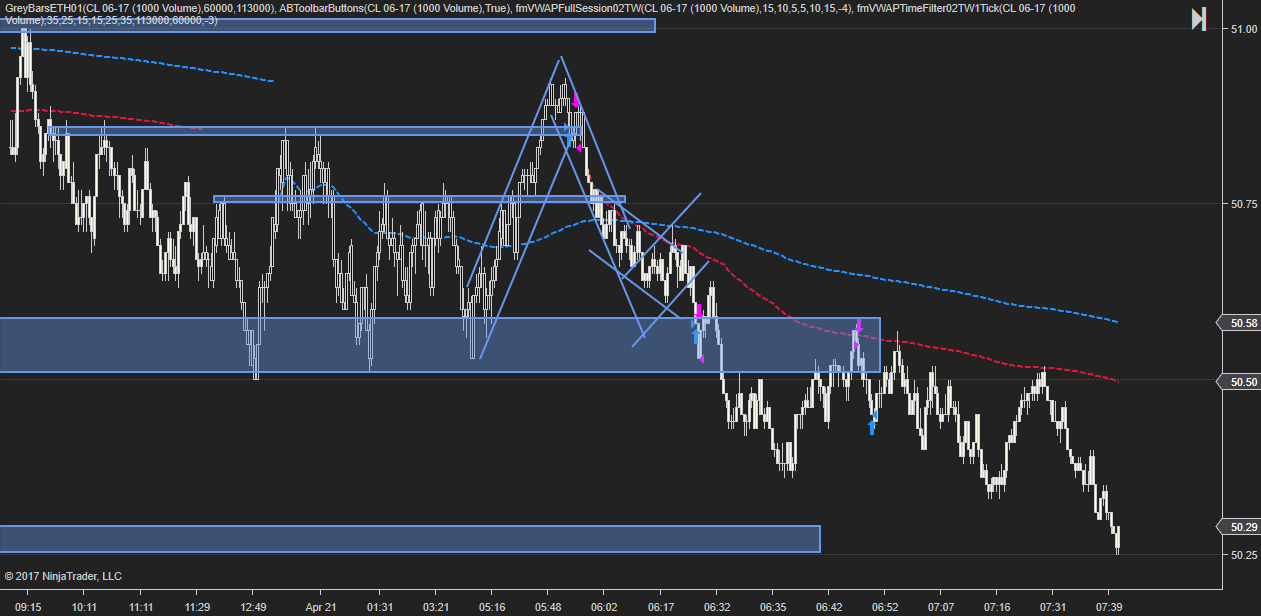Click the 03:21 time axis label
The width and height of the screenshot is (1261, 616).
436,607
